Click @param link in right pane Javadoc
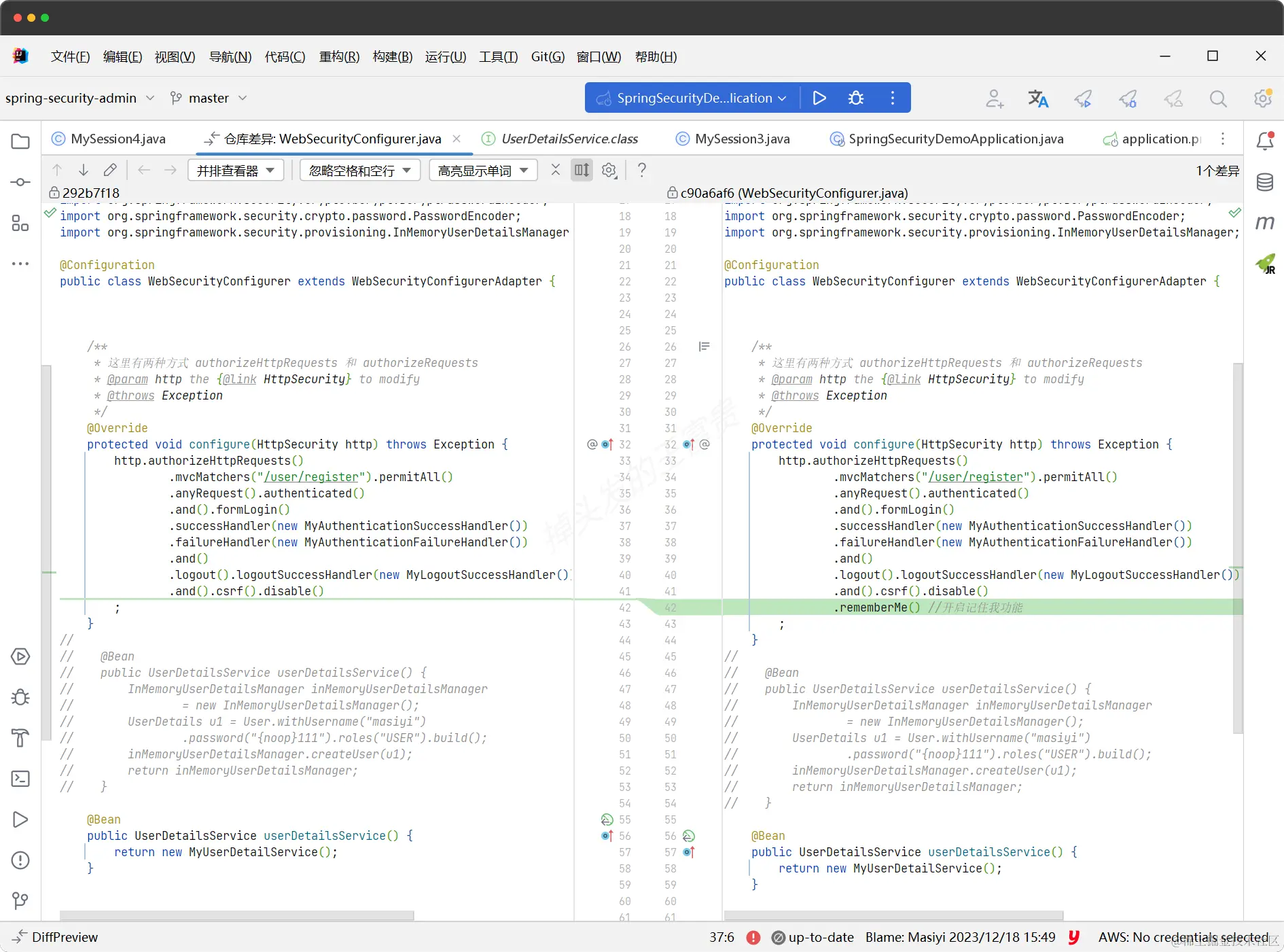This screenshot has width=1284, height=952. 791,379
